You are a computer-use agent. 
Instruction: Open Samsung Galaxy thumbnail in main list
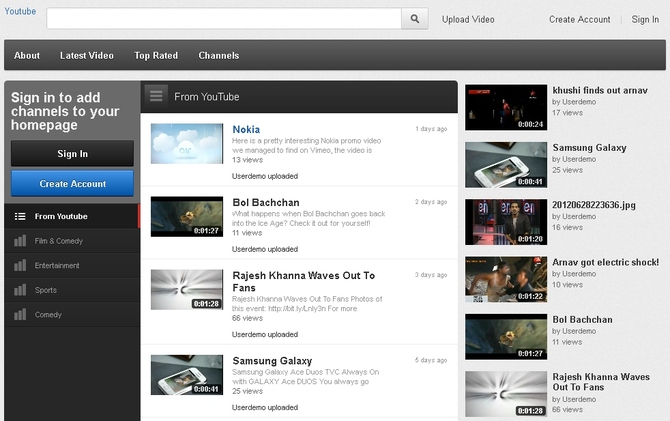pyautogui.click(x=187, y=375)
